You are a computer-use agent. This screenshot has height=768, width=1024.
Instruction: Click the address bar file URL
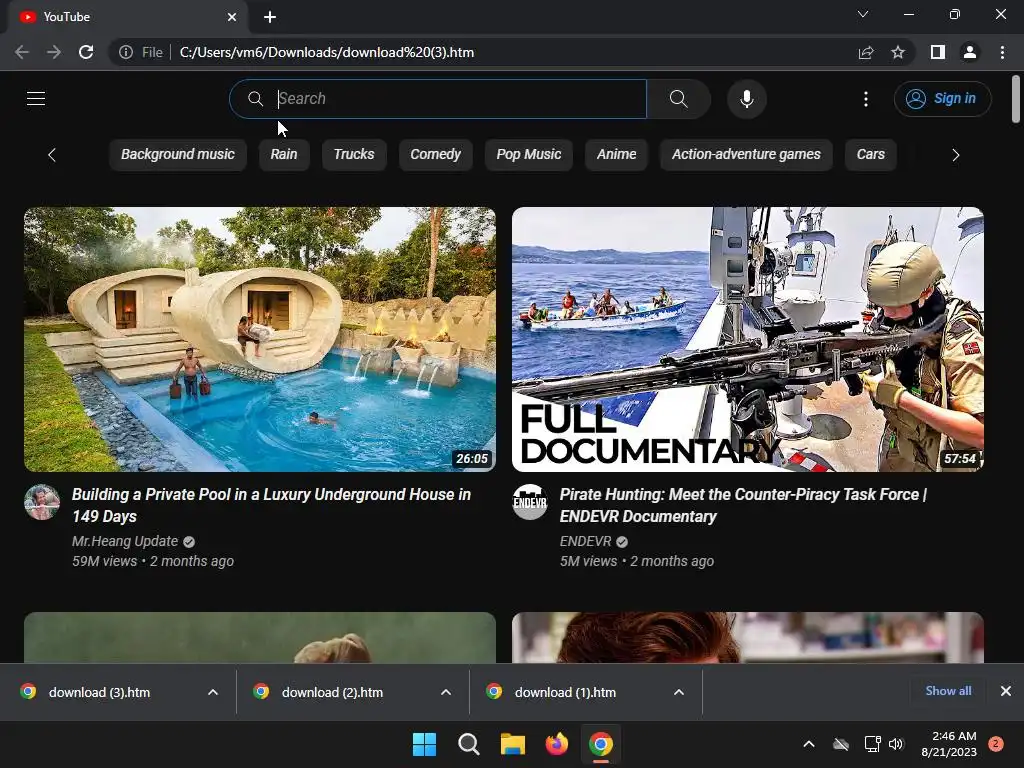[327, 52]
